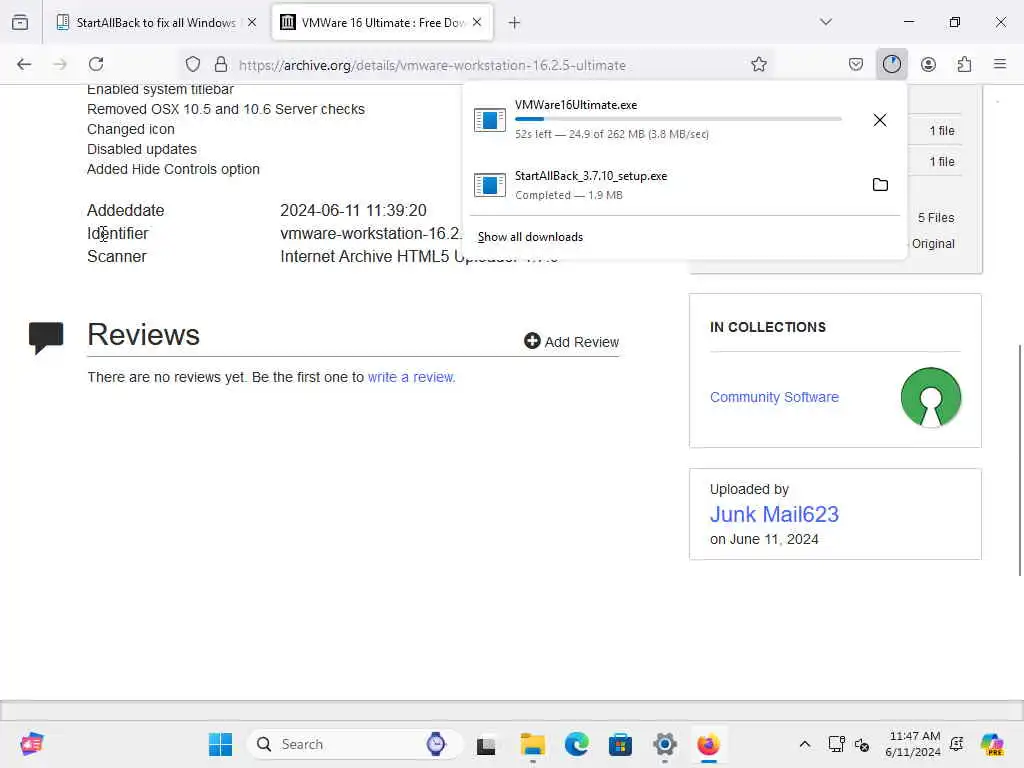Open tracking protection shield icon

click(193, 64)
